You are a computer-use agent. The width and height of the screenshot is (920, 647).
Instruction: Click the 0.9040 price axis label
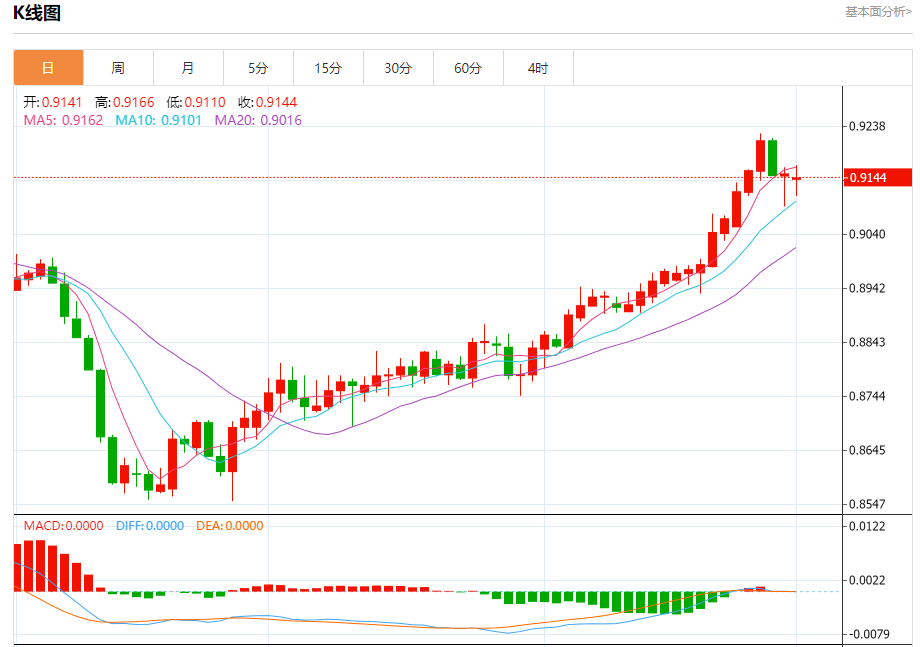[x=867, y=234]
